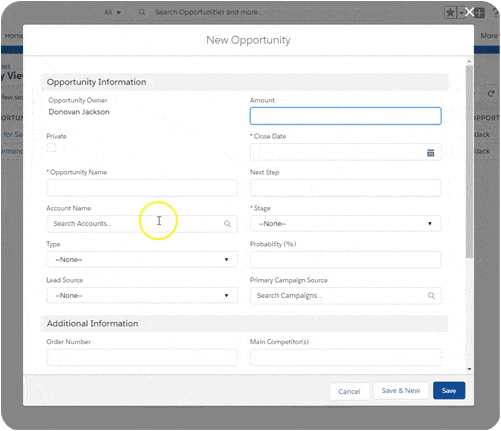This screenshot has width=501, height=431.
Task: Expand the Type dropdown
Action: point(142,260)
